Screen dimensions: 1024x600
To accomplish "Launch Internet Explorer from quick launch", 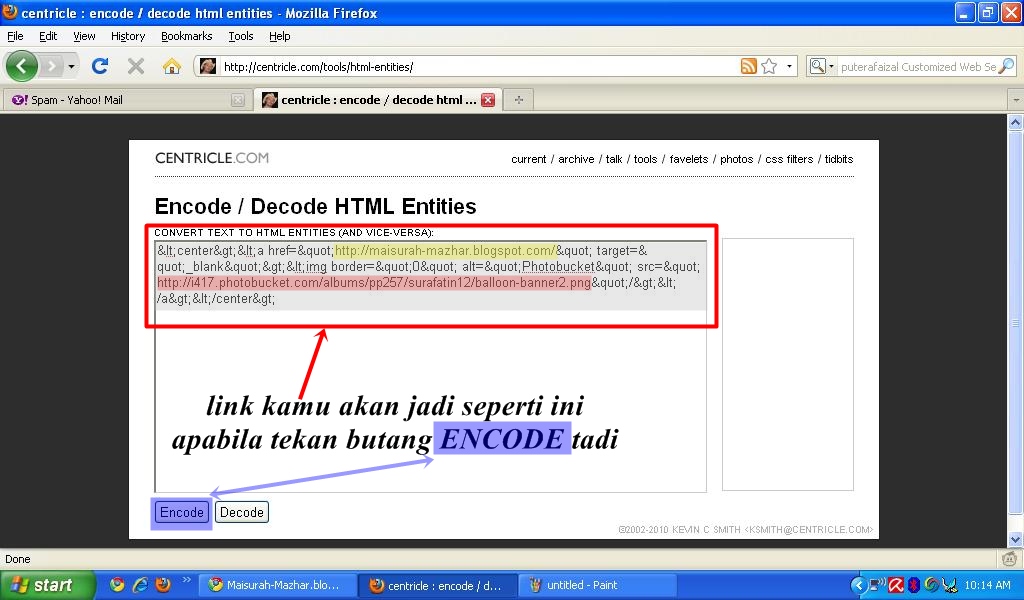I will tap(140, 584).
